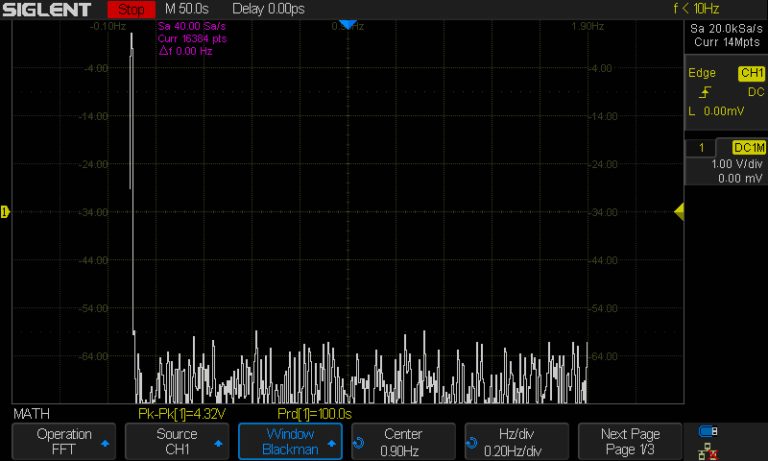Click the DC1M coupling badge
This screenshot has height=461, width=768.
[749, 147]
